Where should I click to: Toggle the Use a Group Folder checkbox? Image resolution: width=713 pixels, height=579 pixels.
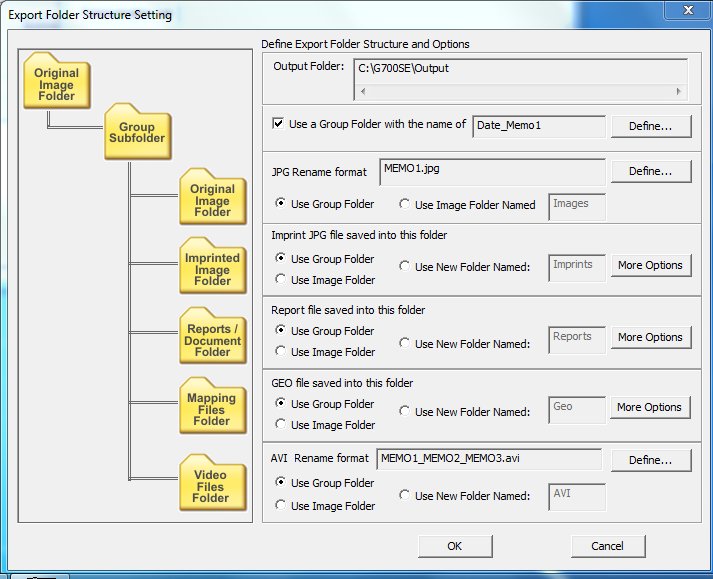click(278, 123)
